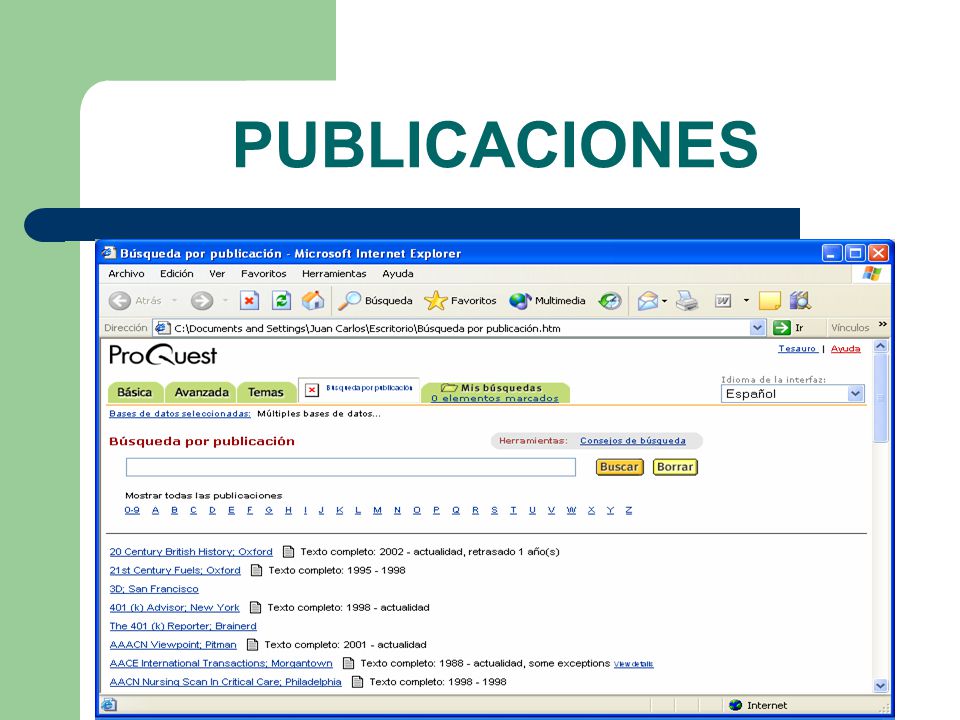Image resolution: width=960 pixels, height=720 pixels.
Task: Open the red Ayuda link
Action: click(846, 348)
